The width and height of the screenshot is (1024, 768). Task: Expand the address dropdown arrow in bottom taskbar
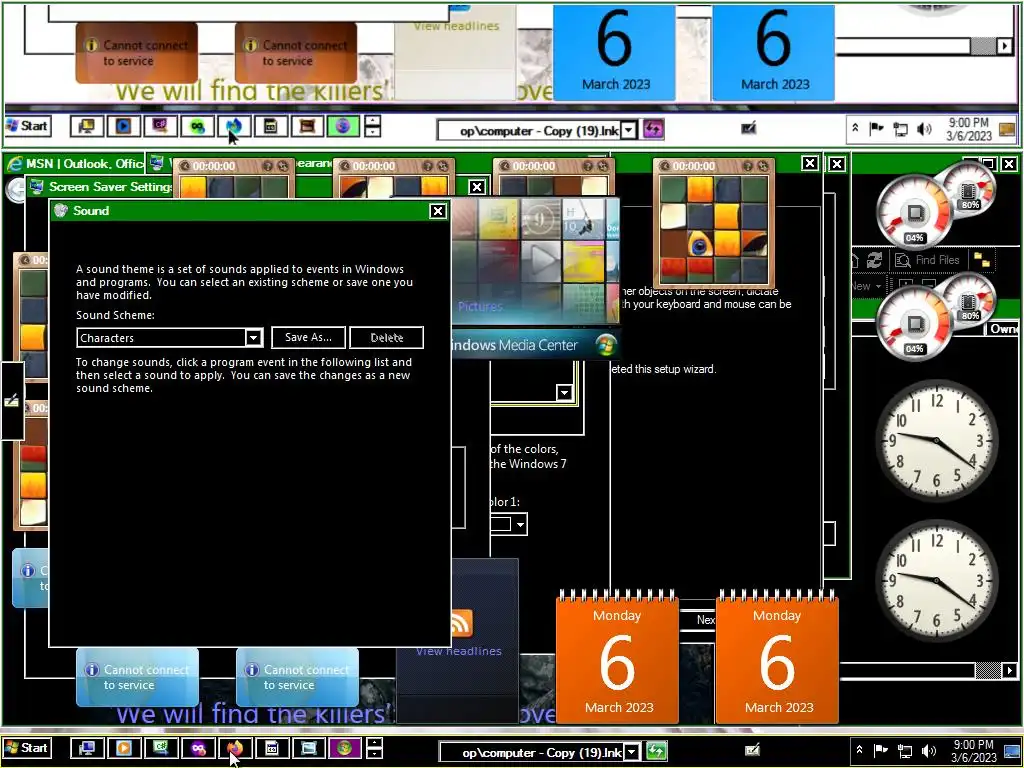coord(632,752)
